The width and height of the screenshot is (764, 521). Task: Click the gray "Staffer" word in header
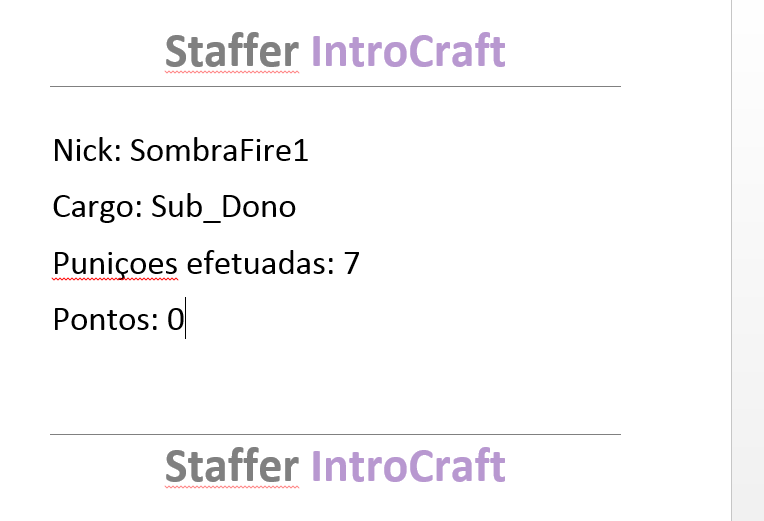(232, 51)
